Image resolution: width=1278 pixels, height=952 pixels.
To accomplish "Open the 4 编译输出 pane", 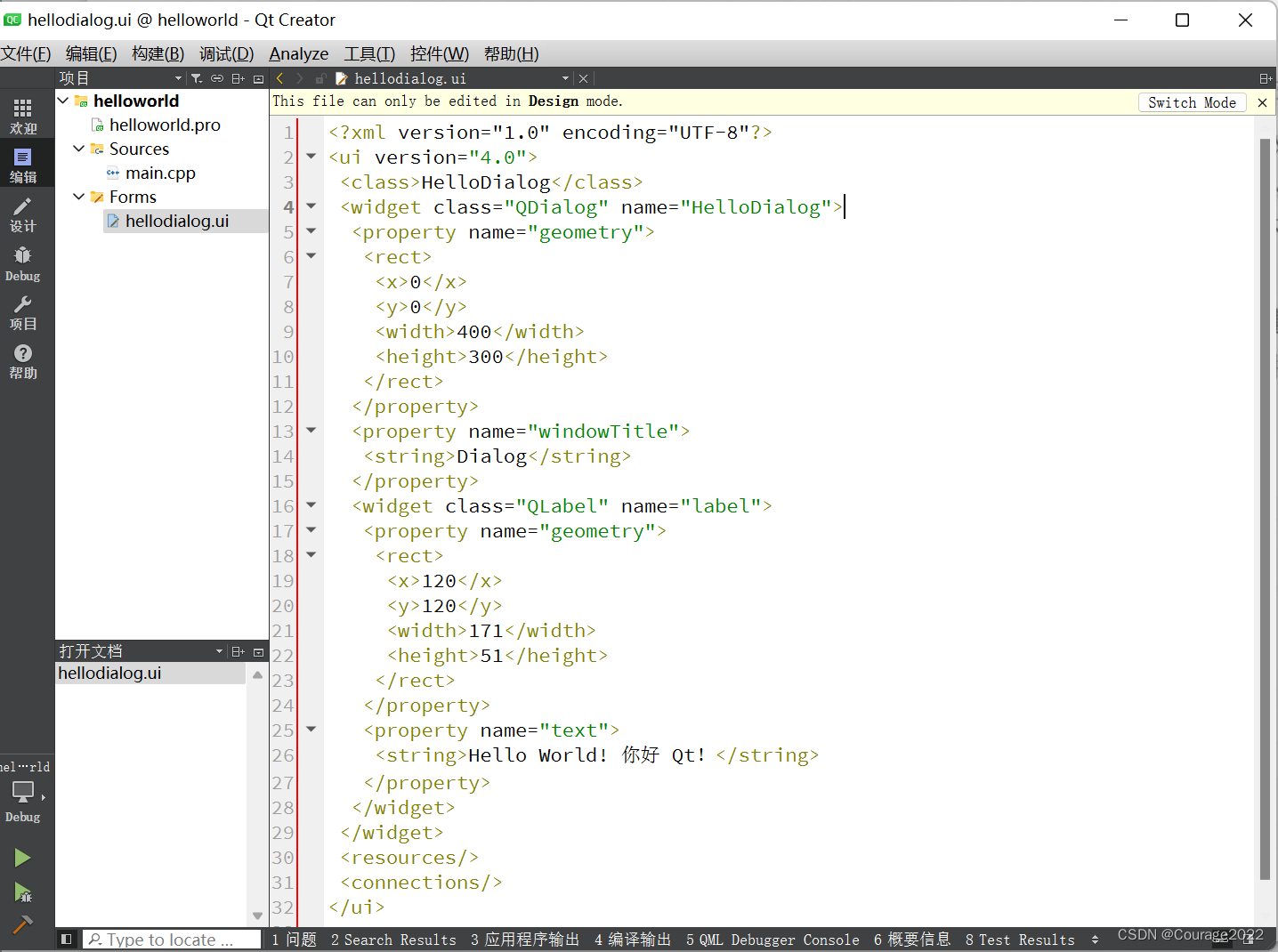I will point(633,940).
